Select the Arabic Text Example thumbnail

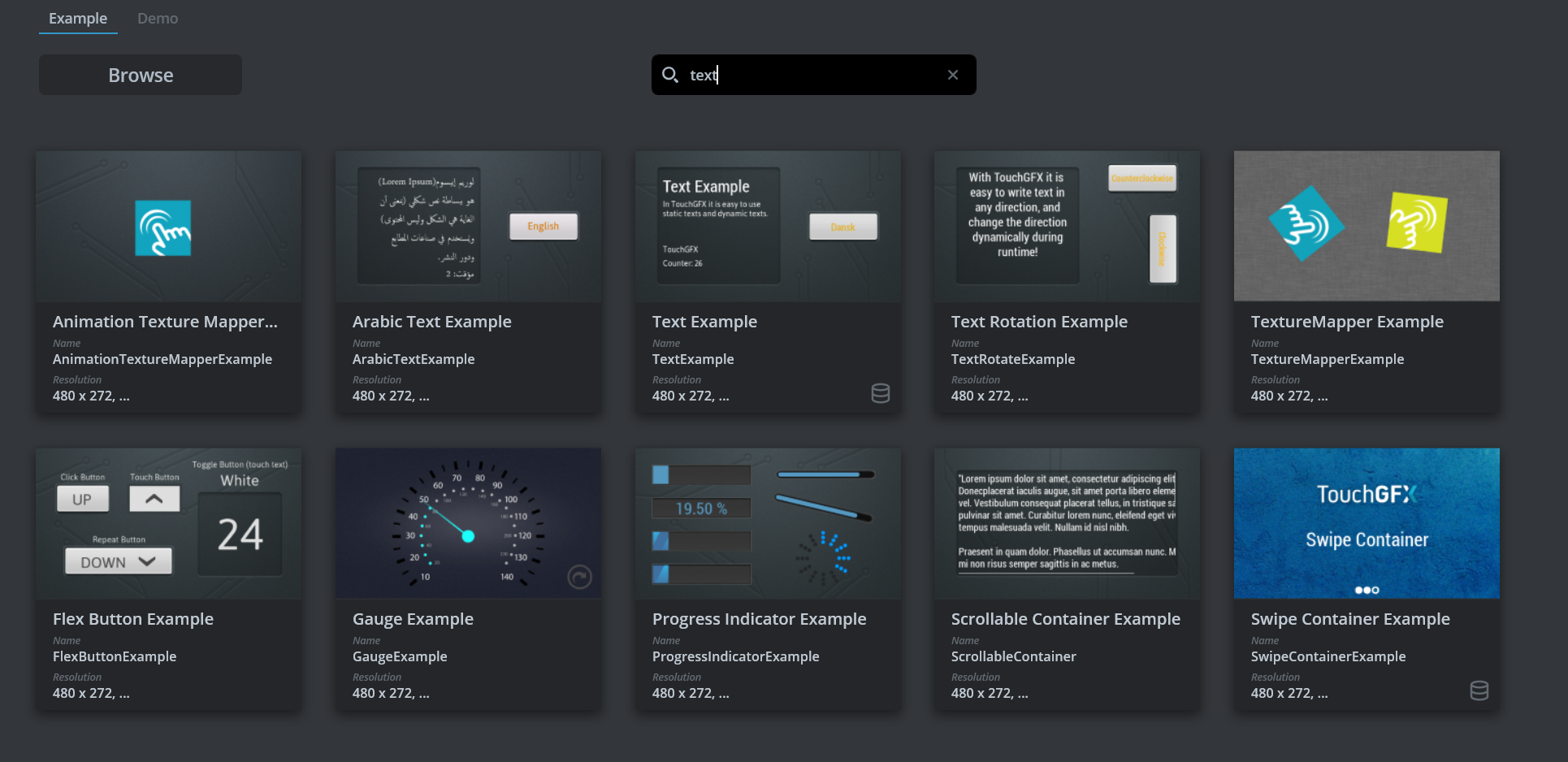pos(468,226)
